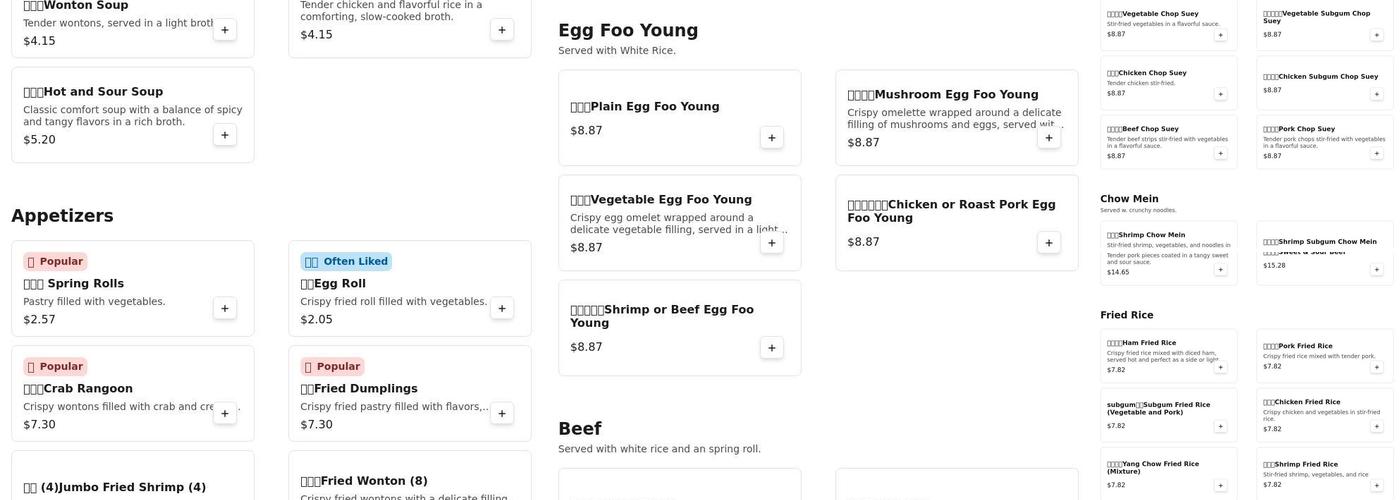Add Mushroom Egg Foo Young to cart
The image size is (1400, 500).
tap(1048, 138)
